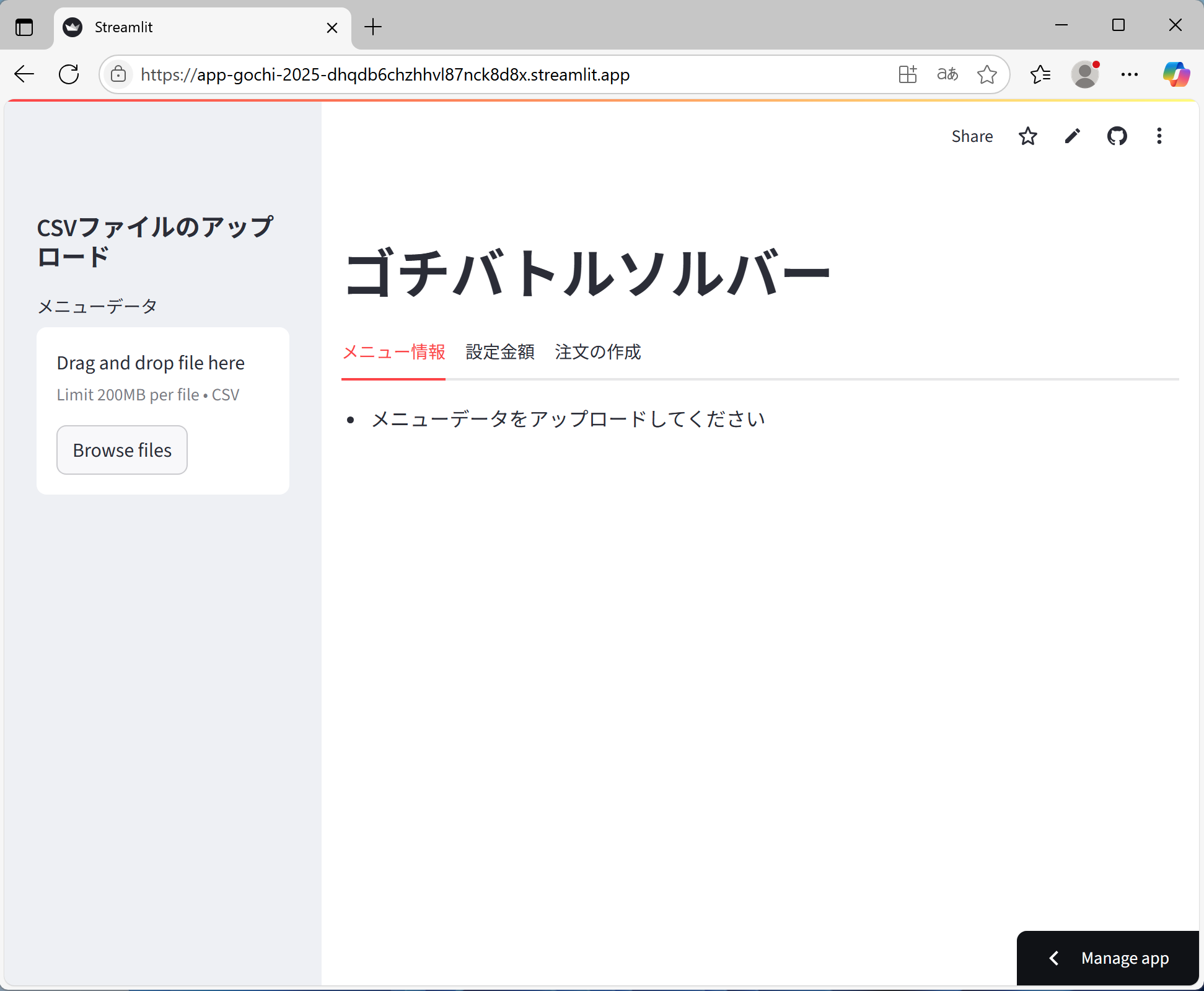Go back with the browser back arrow
The image size is (1204, 991).
24,74
